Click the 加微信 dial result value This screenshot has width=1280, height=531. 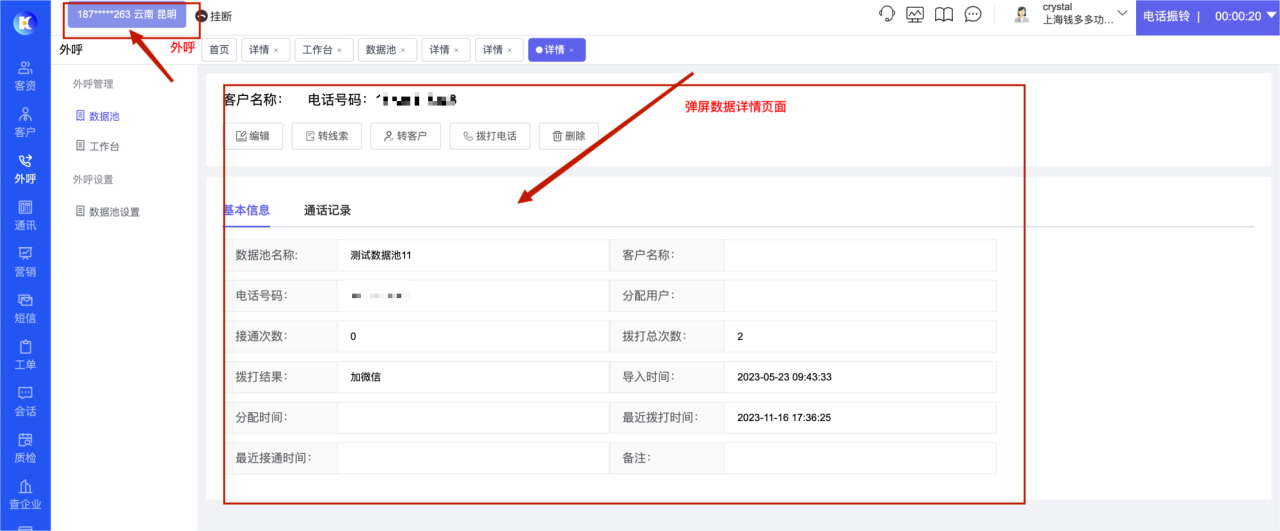[x=365, y=377]
